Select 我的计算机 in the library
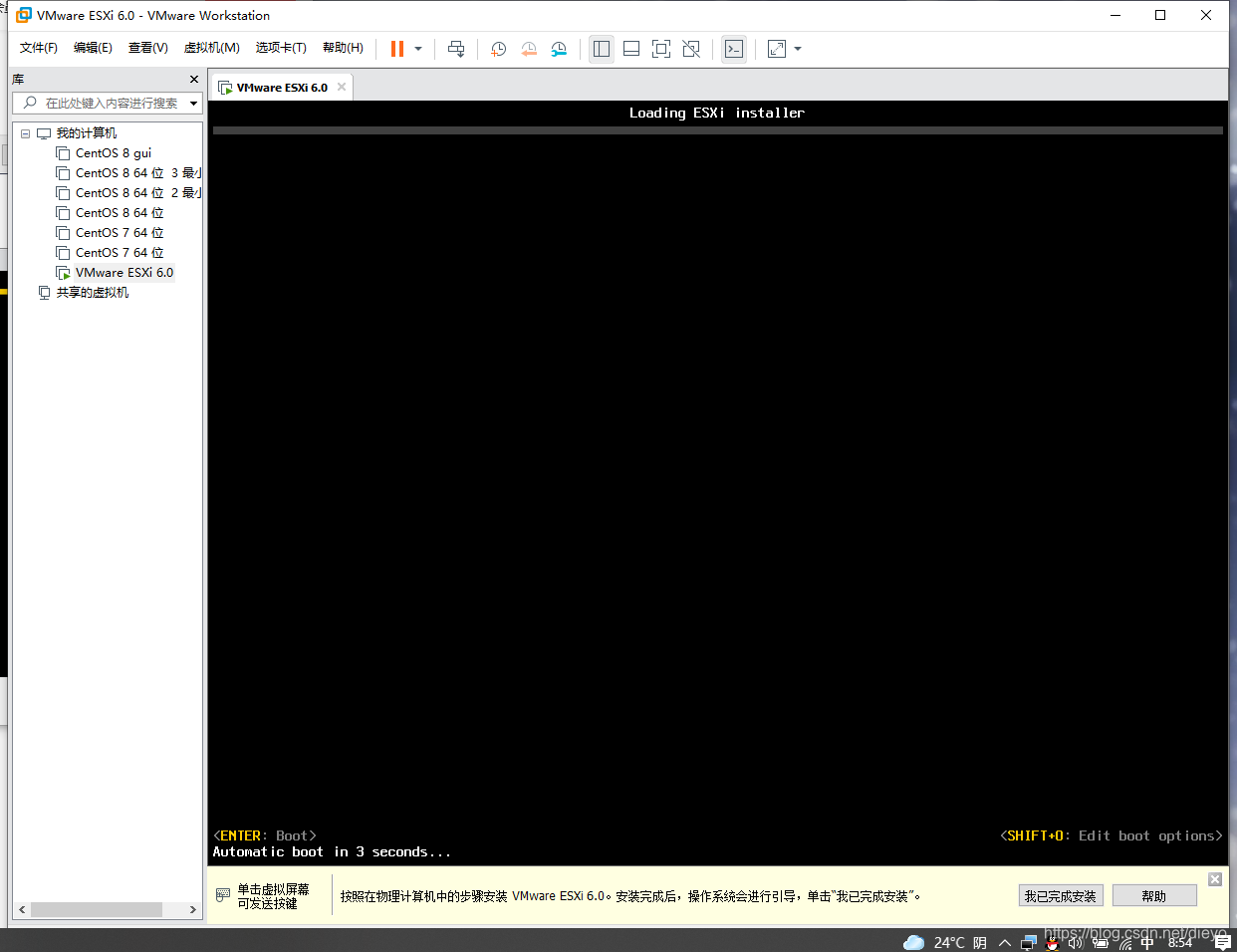This screenshot has width=1237, height=952. click(86, 133)
